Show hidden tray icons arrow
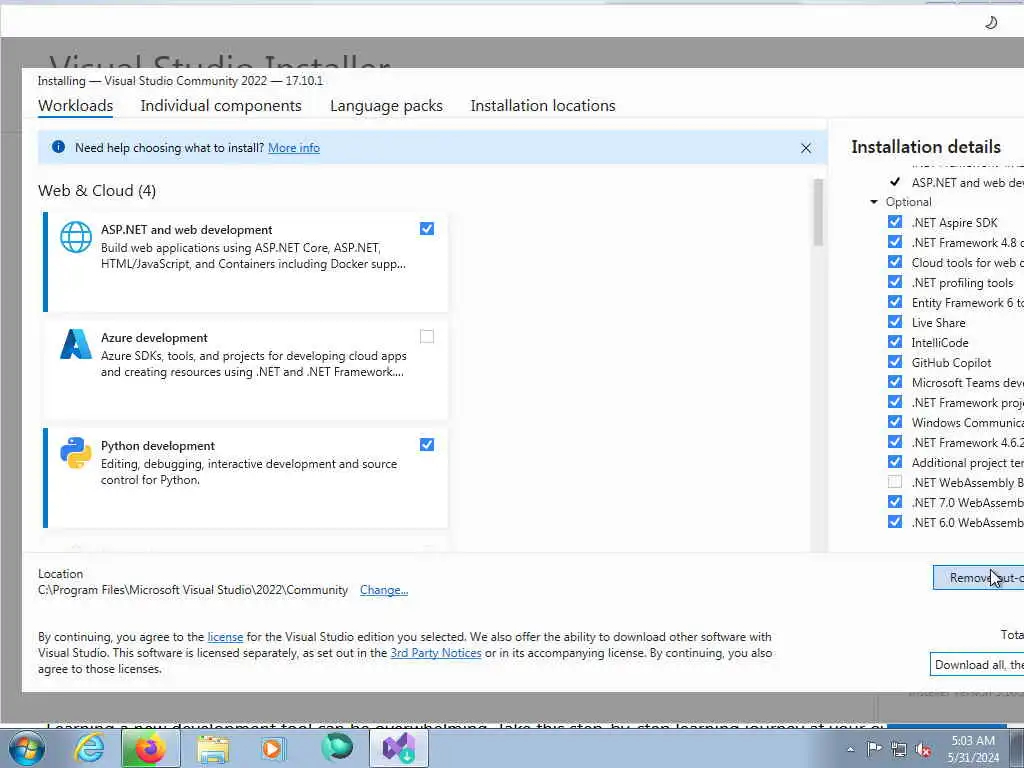Viewport: 1024px width, 768px height. pos(850,750)
